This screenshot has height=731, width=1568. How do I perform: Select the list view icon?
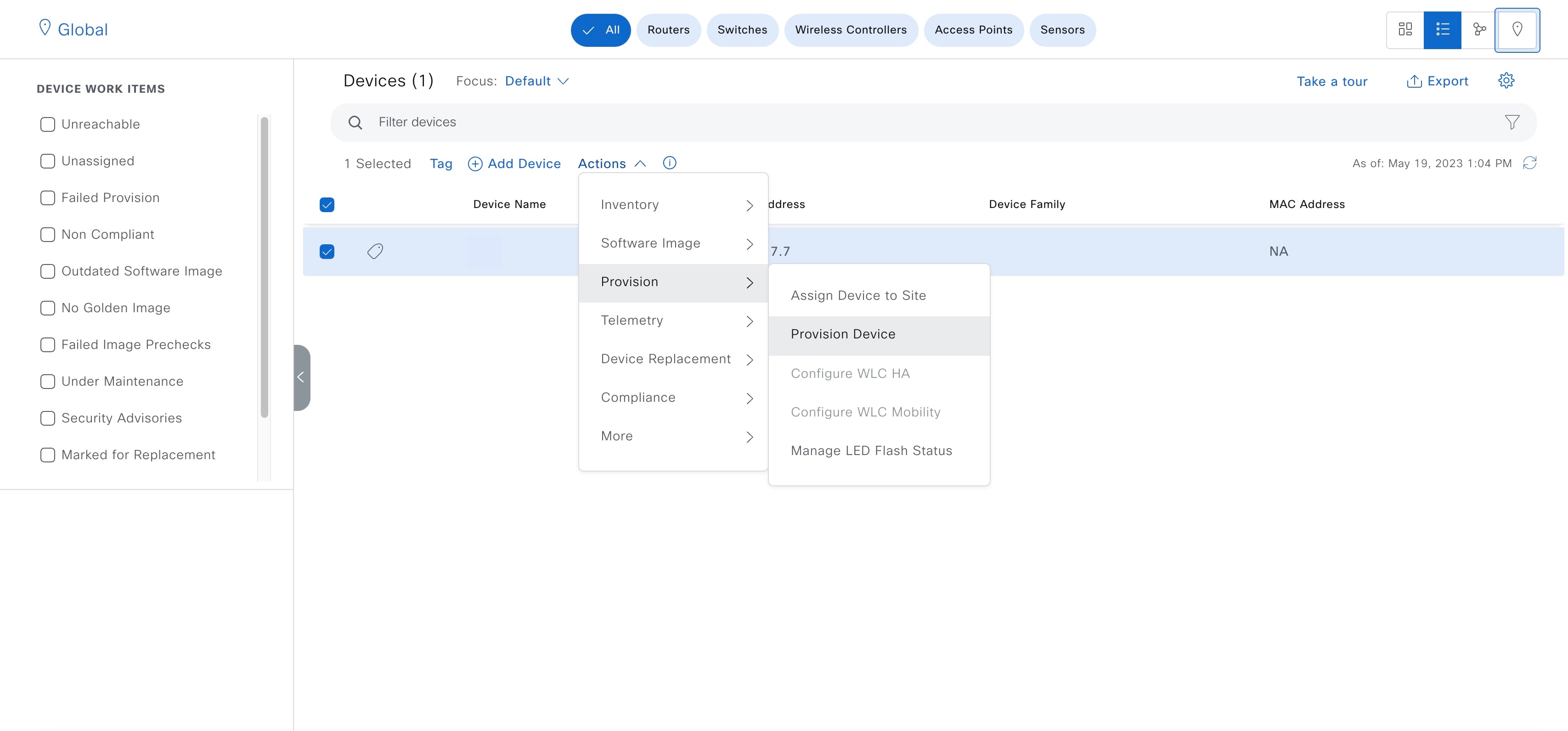point(1442,29)
